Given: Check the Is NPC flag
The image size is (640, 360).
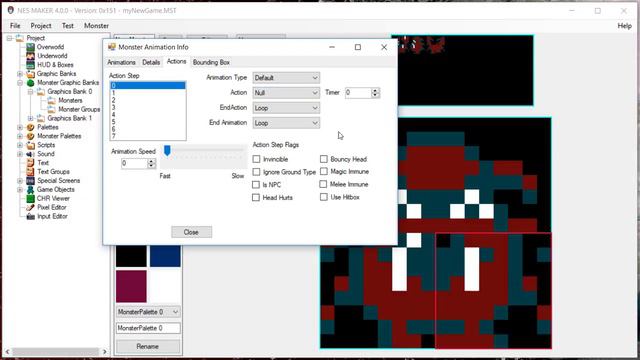Looking at the screenshot, I should [256, 184].
